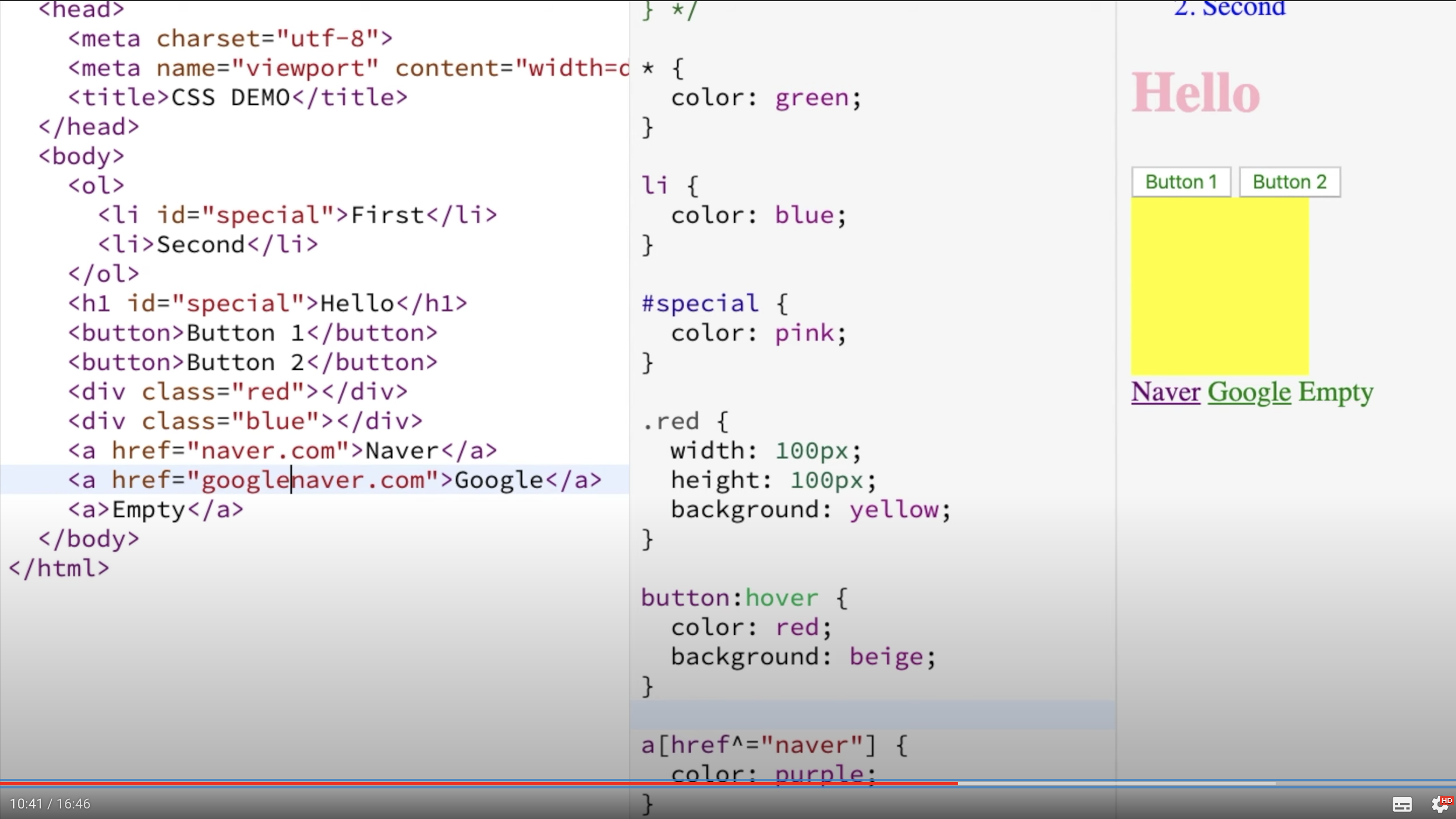The width and height of the screenshot is (1456, 819).
Task: Click the color: green declaration
Action: (x=766, y=98)
